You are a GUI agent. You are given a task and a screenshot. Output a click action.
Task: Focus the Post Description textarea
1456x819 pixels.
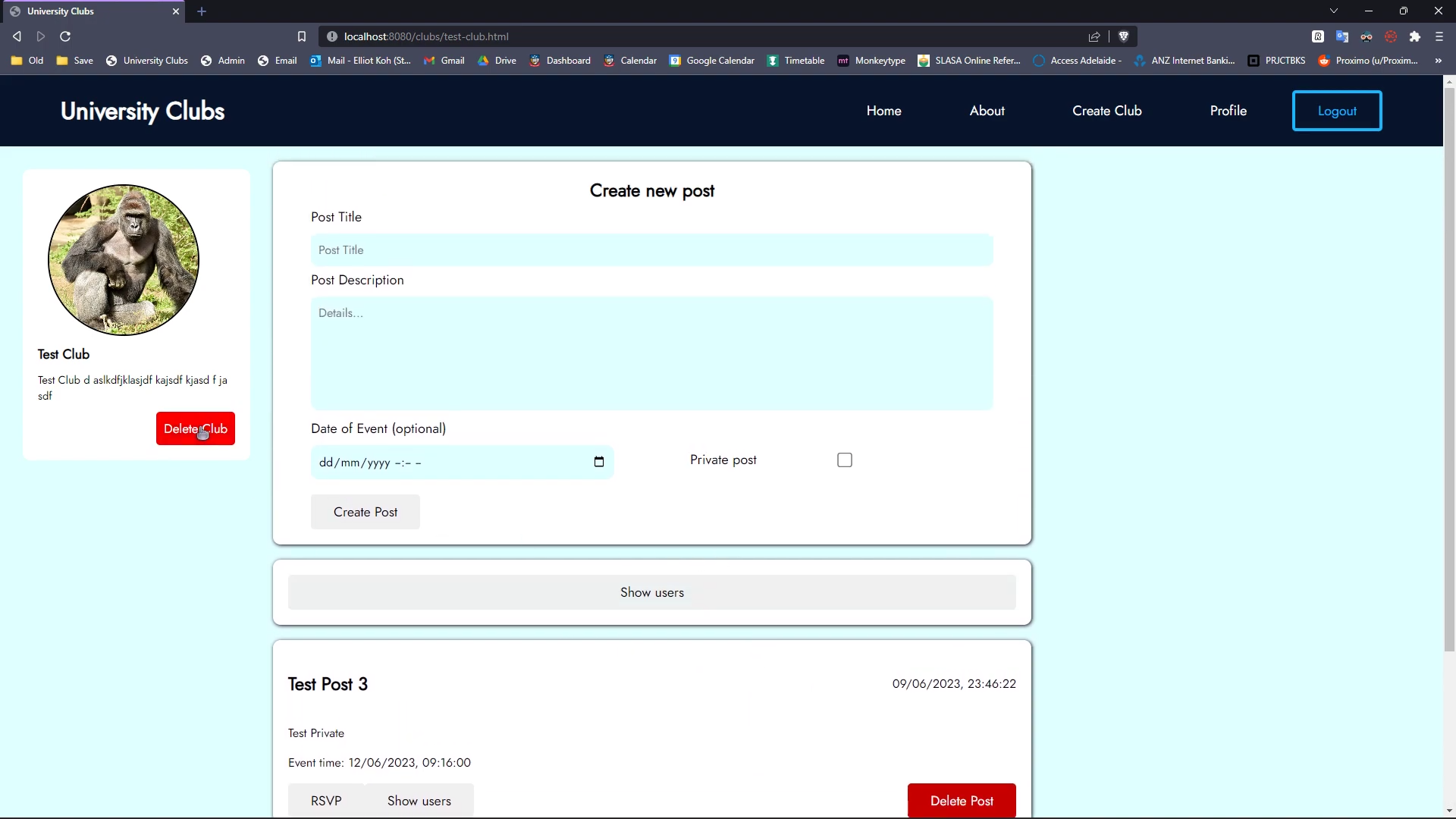pyautogui.click(x=651, y=353)
